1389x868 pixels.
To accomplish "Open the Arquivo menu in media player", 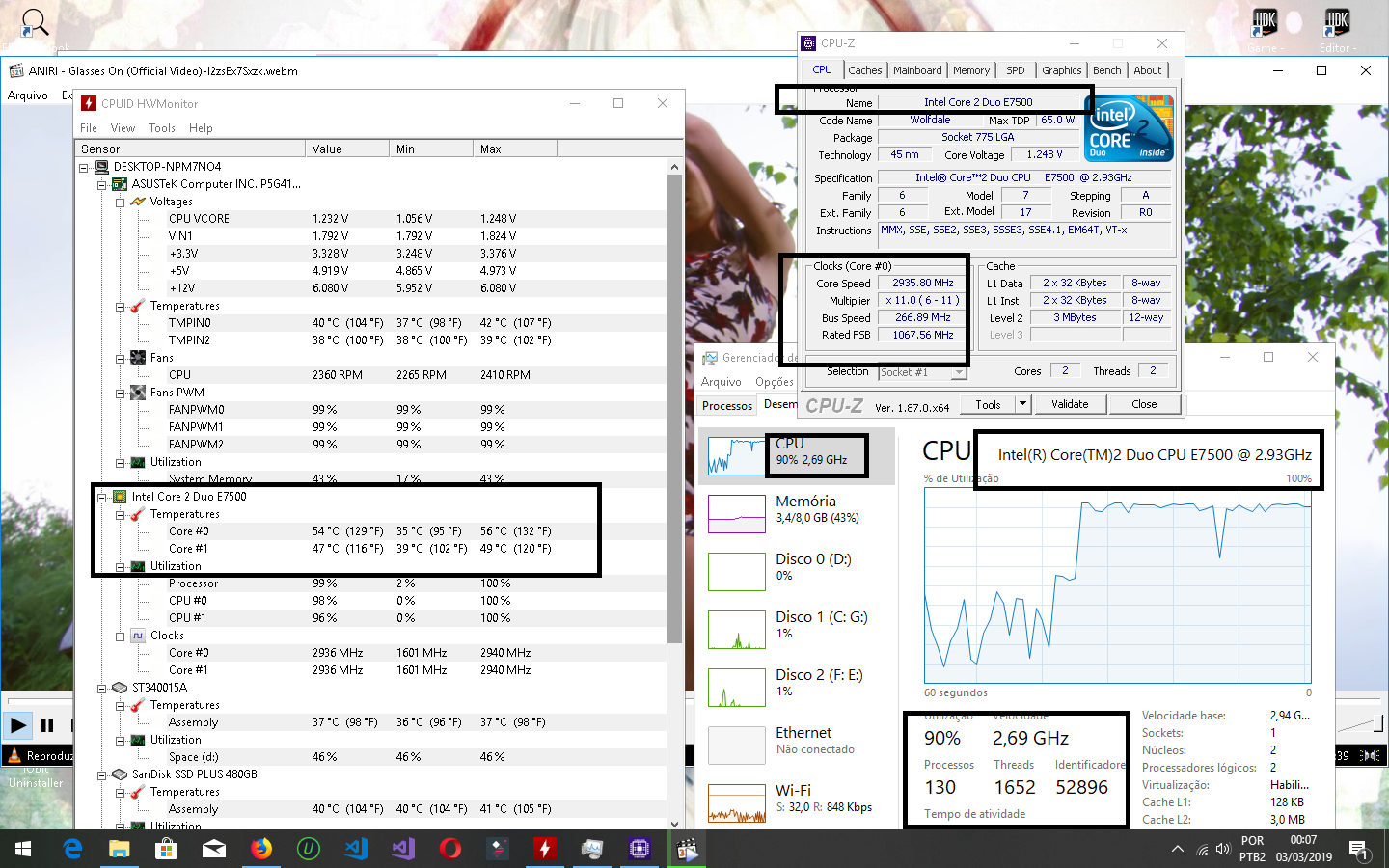I will [28, 95].
